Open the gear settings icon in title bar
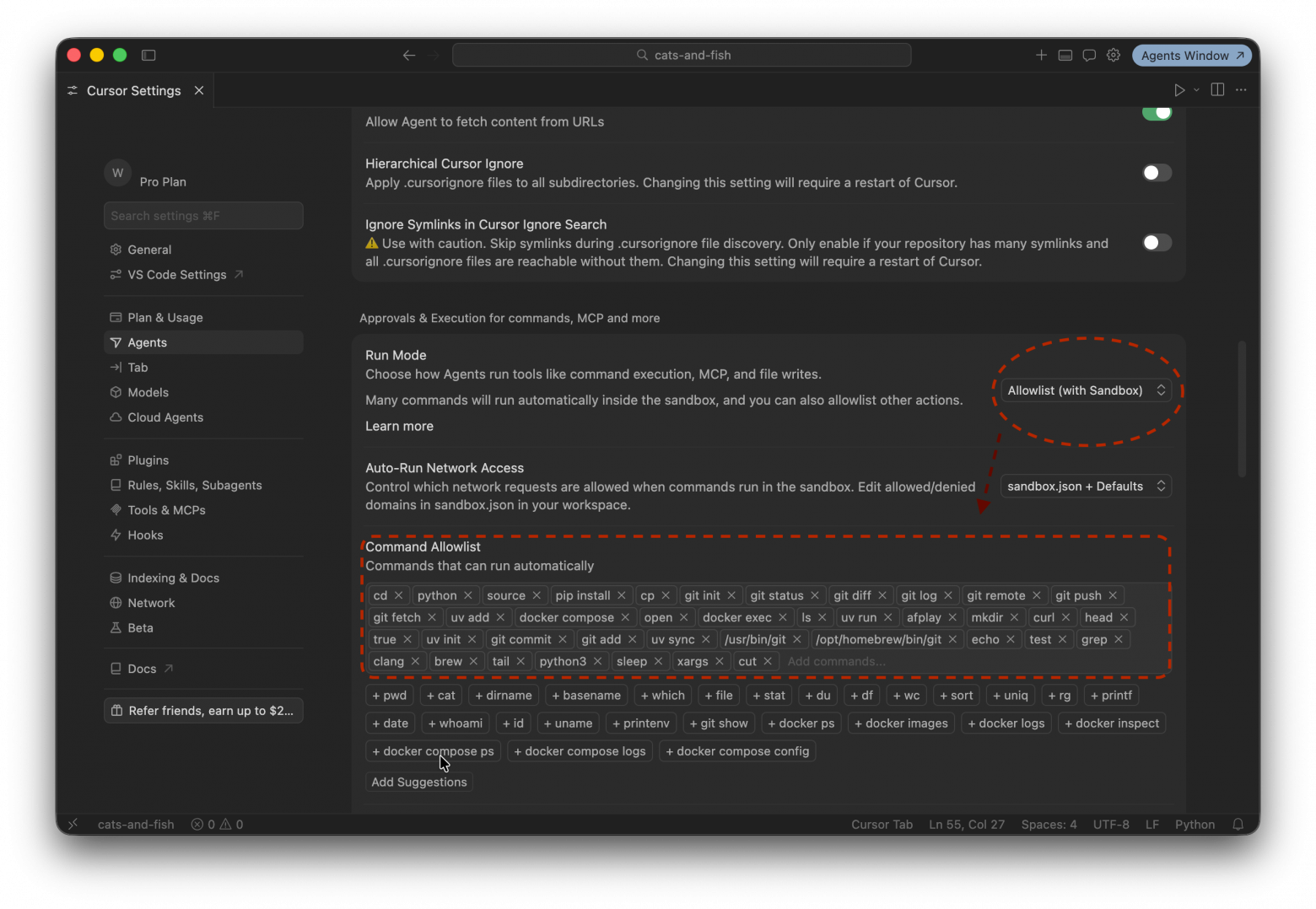 click(x=1114, y=56)
